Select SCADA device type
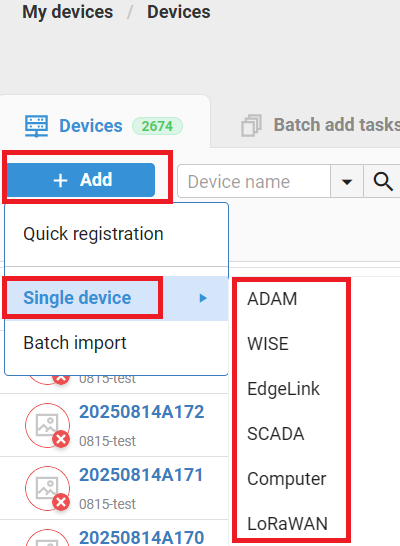The height and width of the screenshot is (546, 400). (x=275, y=434)
